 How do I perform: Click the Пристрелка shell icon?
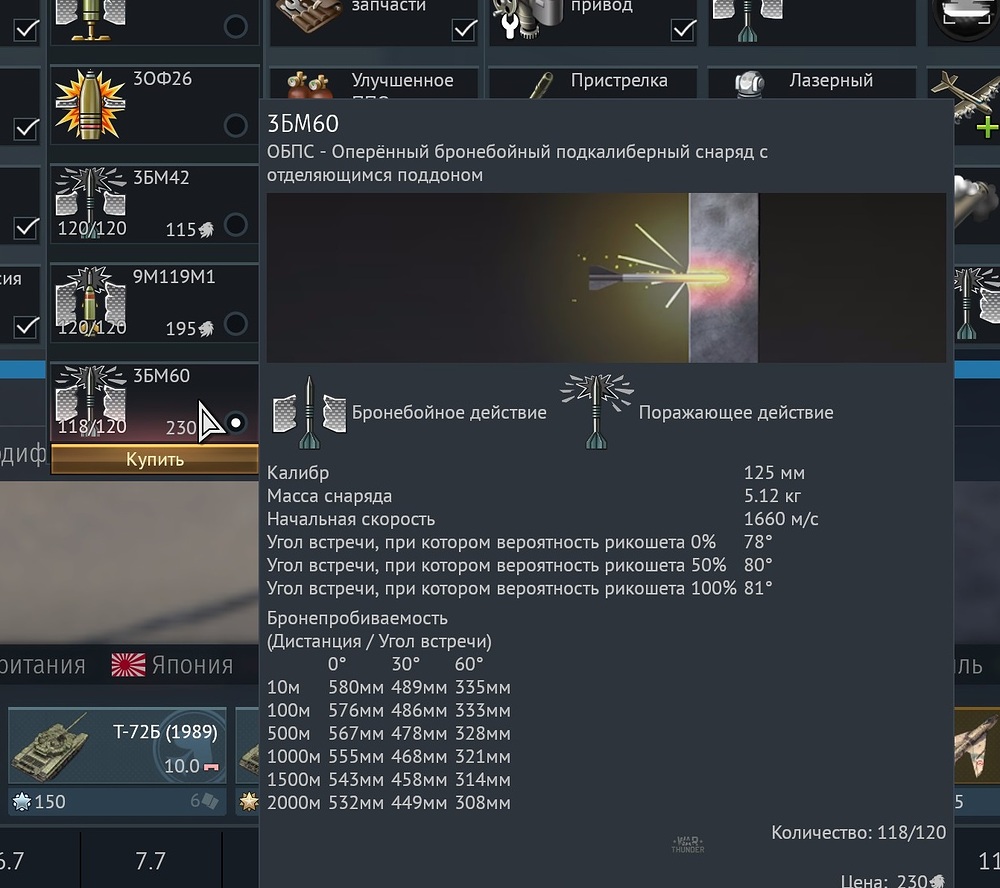point(542,85)
